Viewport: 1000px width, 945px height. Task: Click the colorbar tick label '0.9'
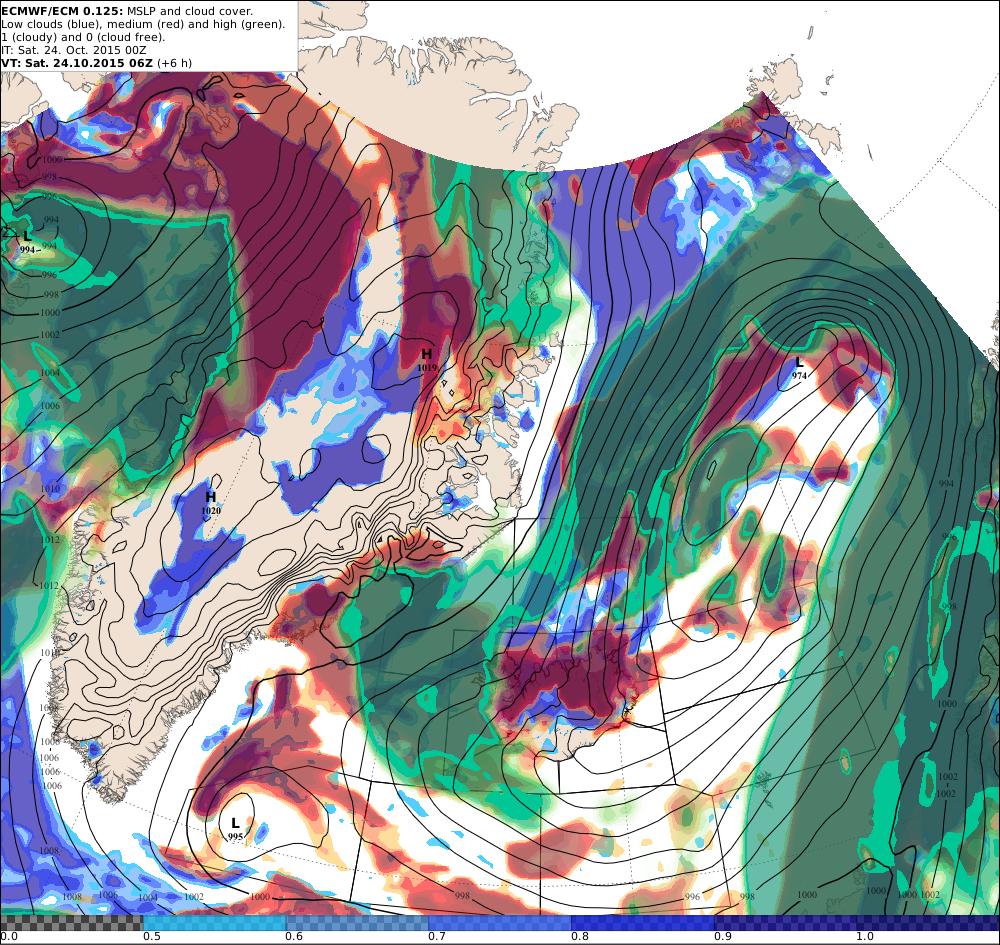tap(723, 937)
